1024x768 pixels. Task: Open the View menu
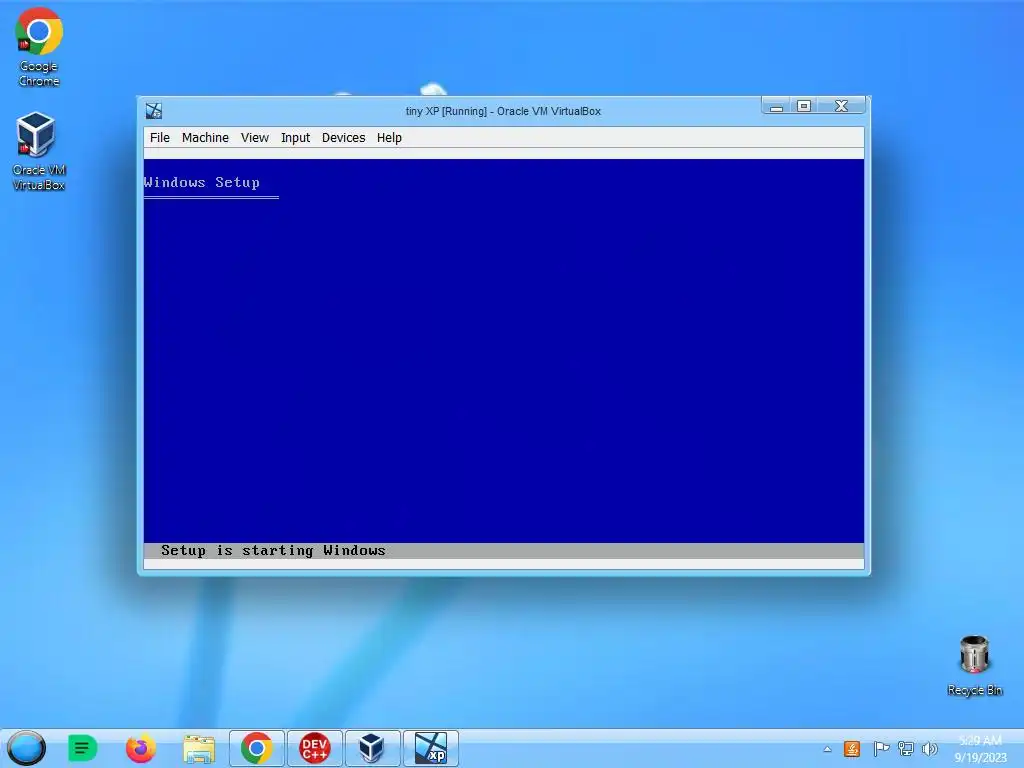255,138
